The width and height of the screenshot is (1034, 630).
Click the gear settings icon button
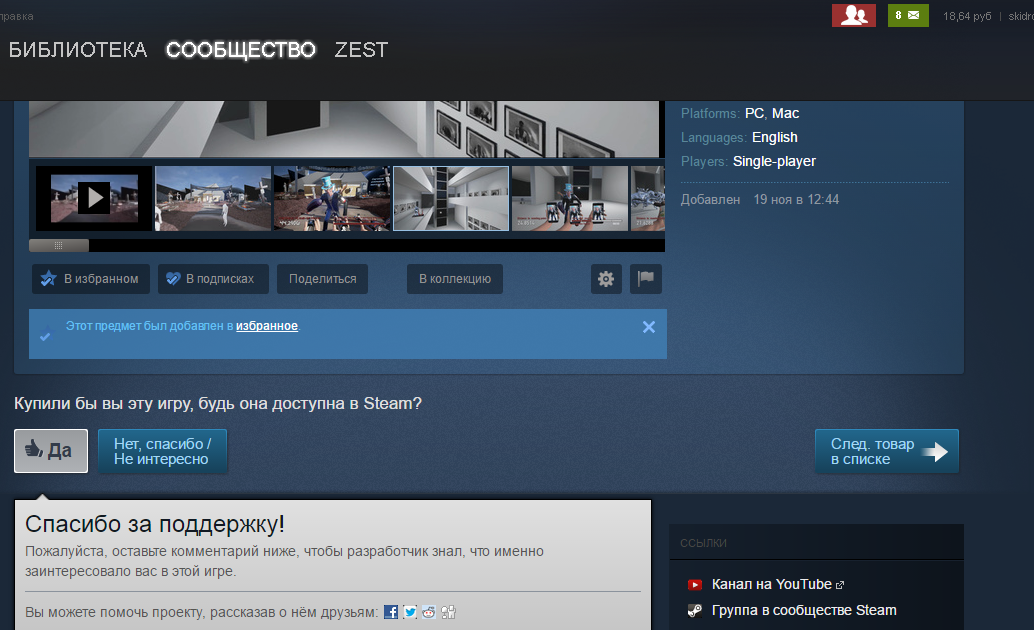[606, 279]
